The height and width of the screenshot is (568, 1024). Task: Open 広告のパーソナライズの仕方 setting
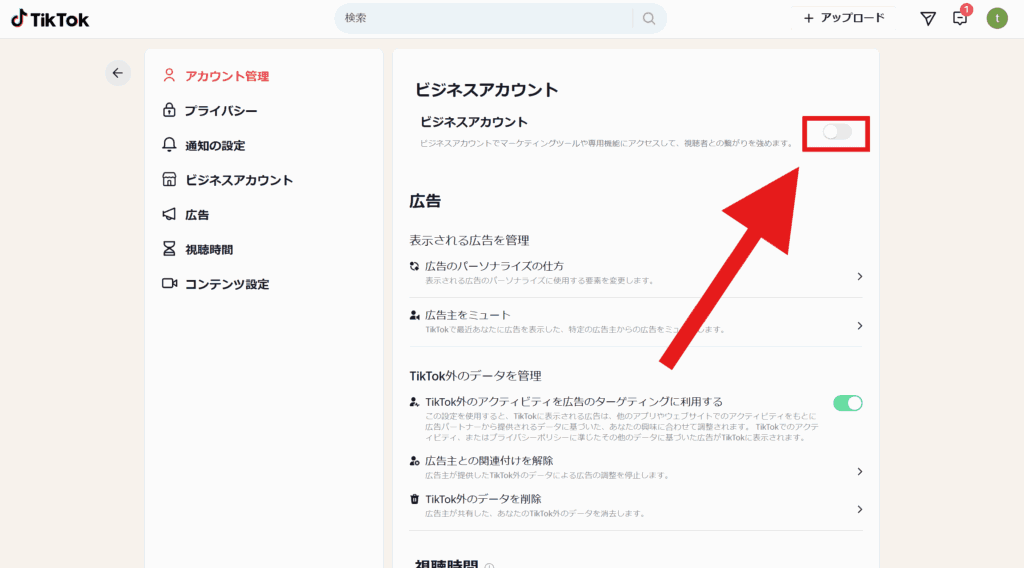pos(636,274)
